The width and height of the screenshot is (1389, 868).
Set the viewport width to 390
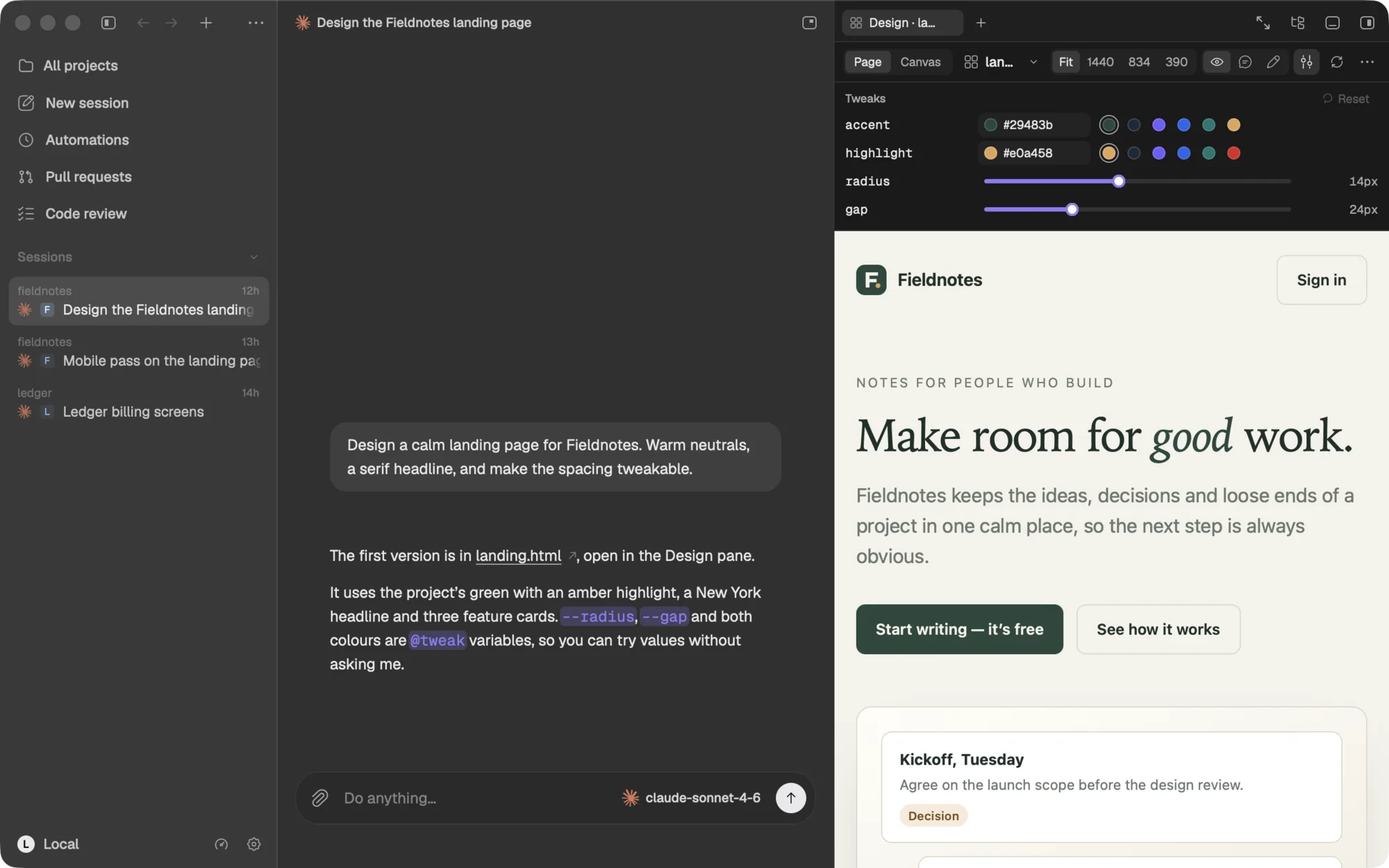pos(1176,62)
